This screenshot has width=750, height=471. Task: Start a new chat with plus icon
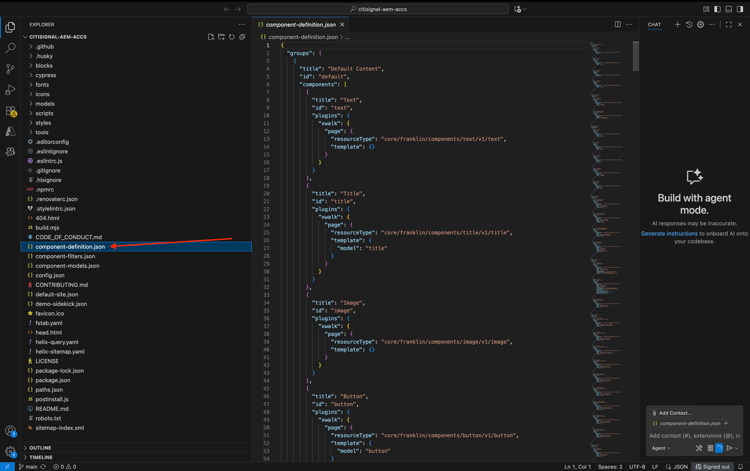click(x=677, y=24)
